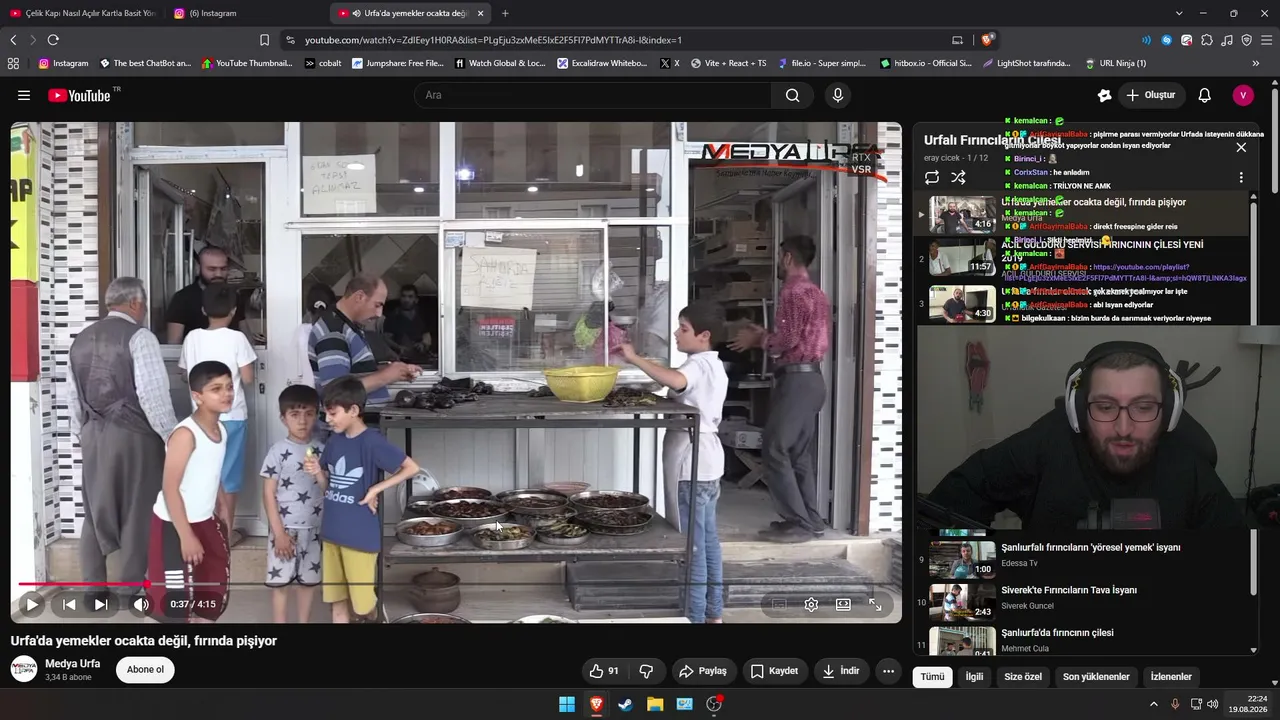Open the 11:57 playlist video thumbnail
The height and width of the screenshot is (720, 1280).
(x=962, y=257)
